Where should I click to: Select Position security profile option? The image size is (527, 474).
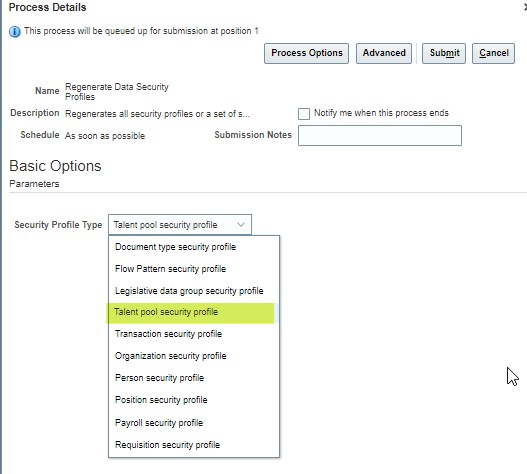click(194, 400)
